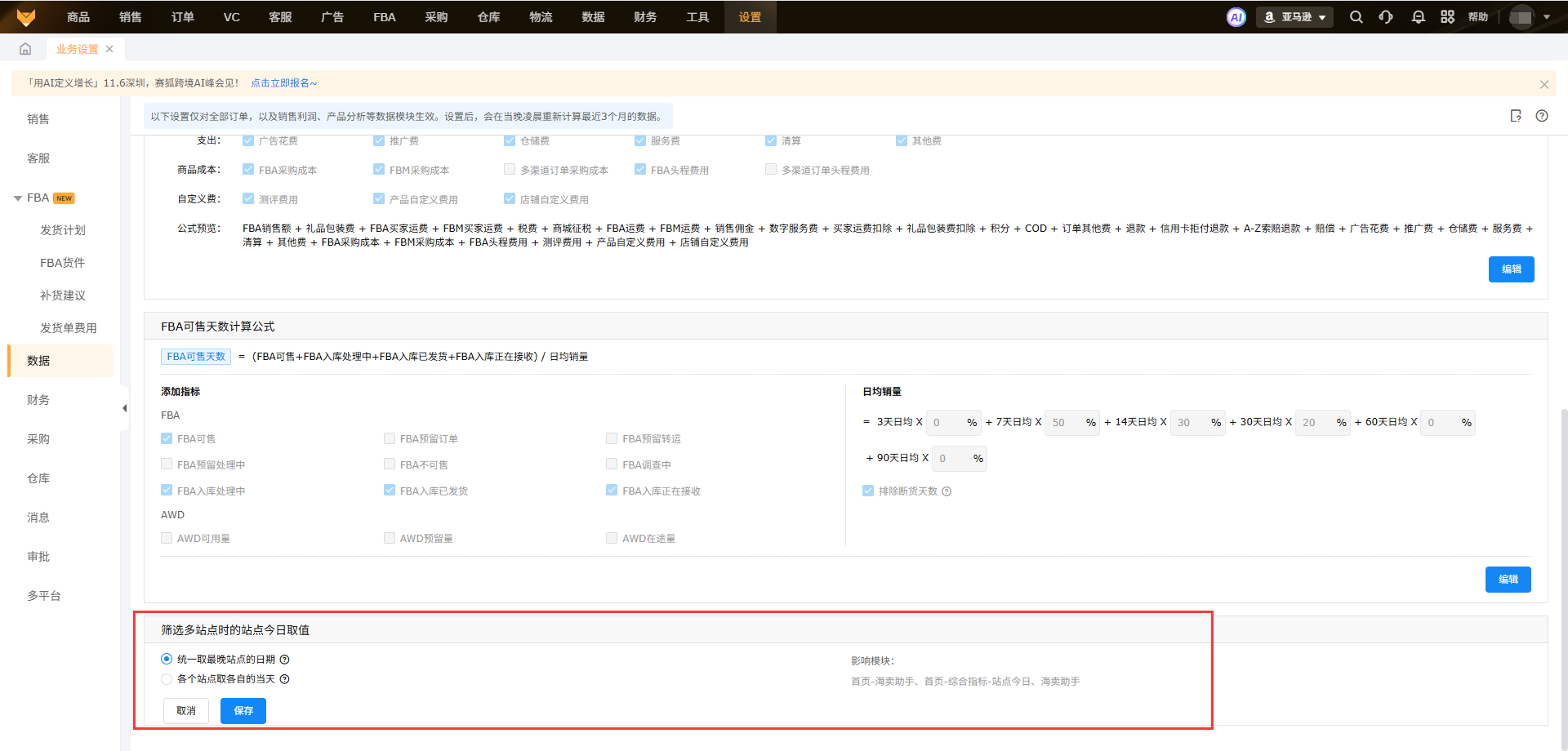This screenshot has height=751, width=1568.
Task: Click the 90天日均 percentage input field
Action: [960, 459]
